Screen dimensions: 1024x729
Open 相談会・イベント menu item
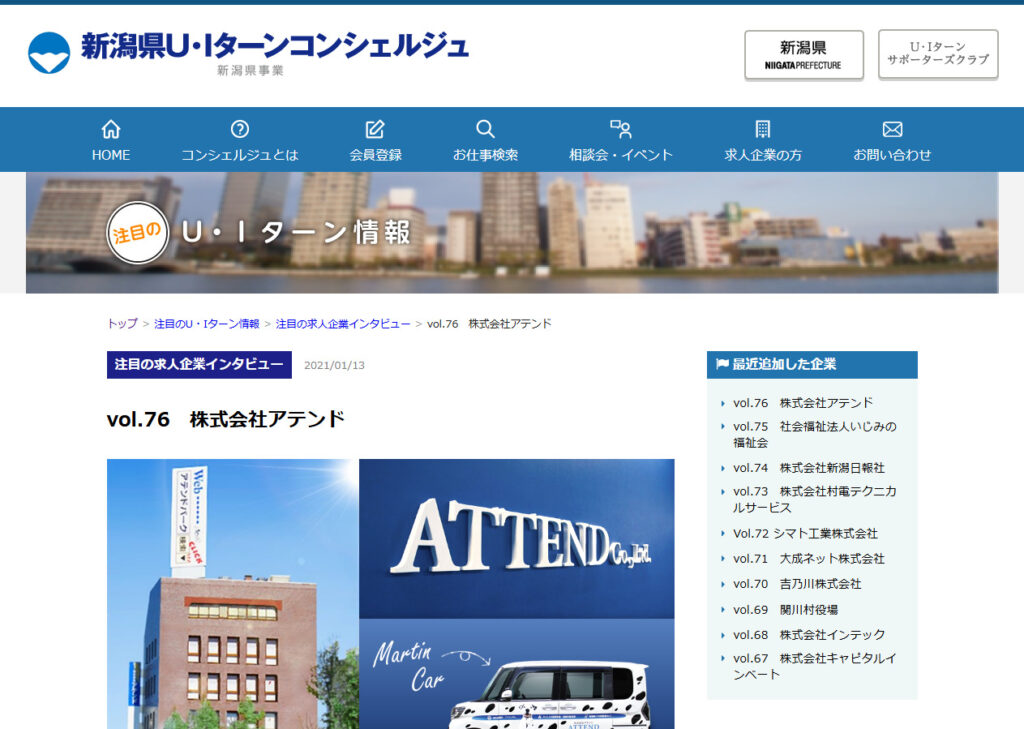click(x=620, y=140)
